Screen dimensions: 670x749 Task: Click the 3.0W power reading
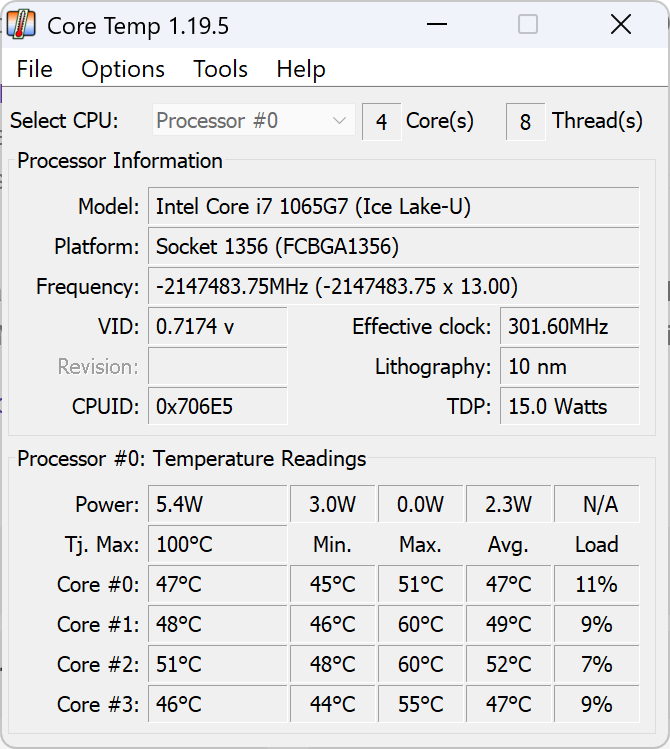click(332, 504)
